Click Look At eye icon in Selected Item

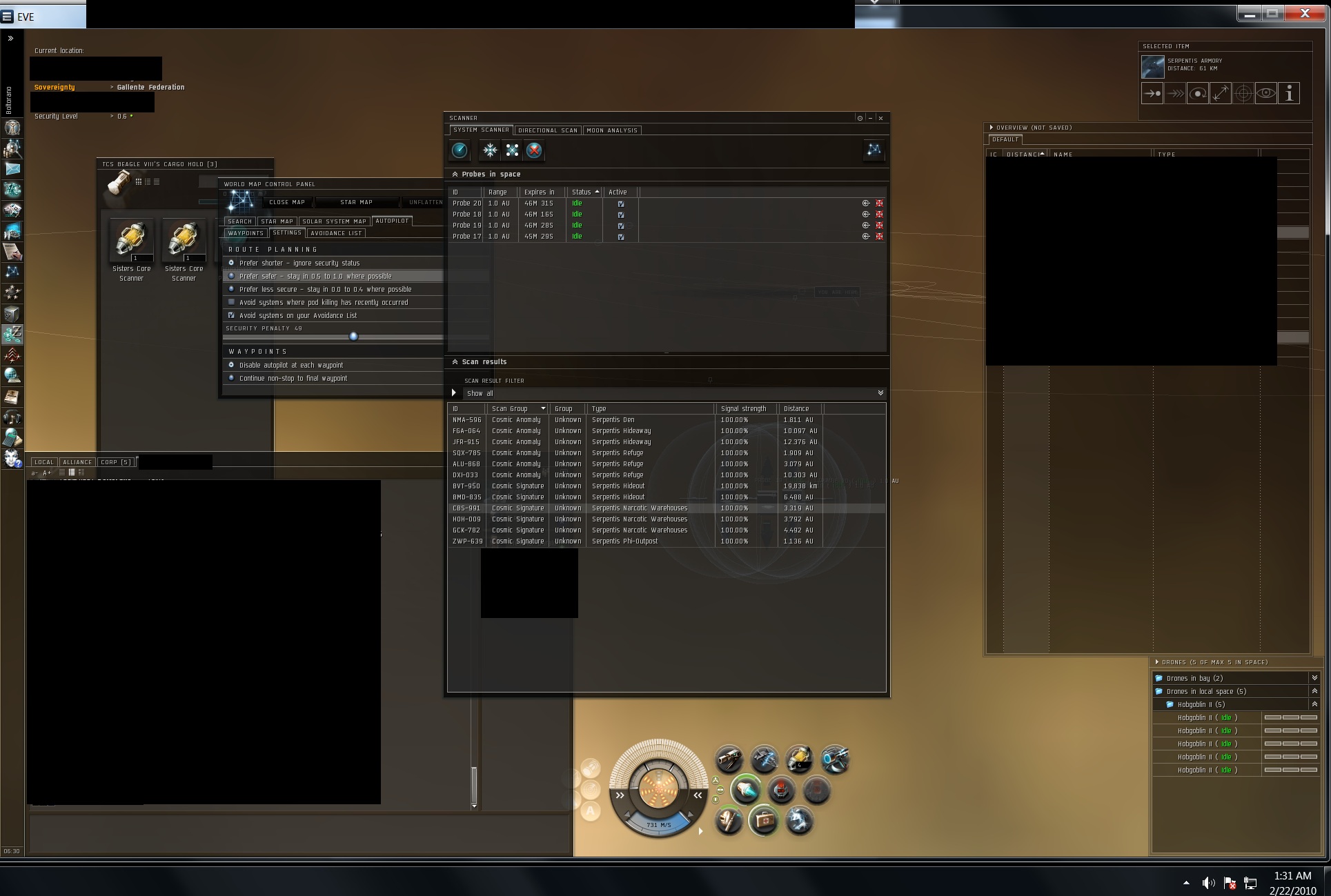pos(1266,93)
